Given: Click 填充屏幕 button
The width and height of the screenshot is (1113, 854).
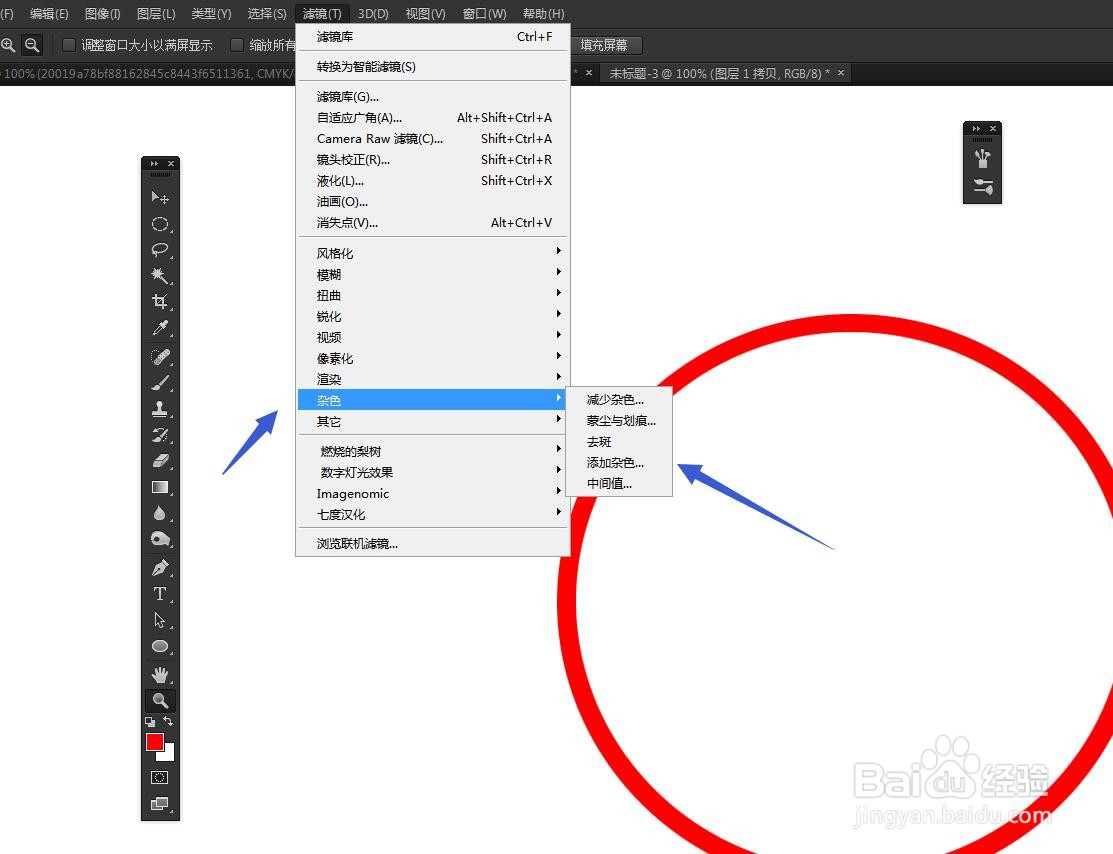Looking at the screenshot, I should click(x=604, y=45).
